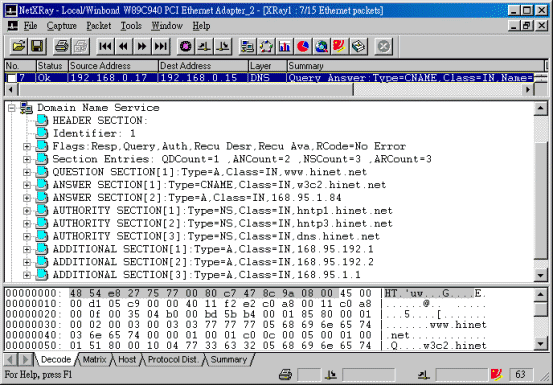The width and height of the screenshot is (553, 385).
Task: Expand QUESTION SECTION[1] node
Action: [x=27, y=172]
